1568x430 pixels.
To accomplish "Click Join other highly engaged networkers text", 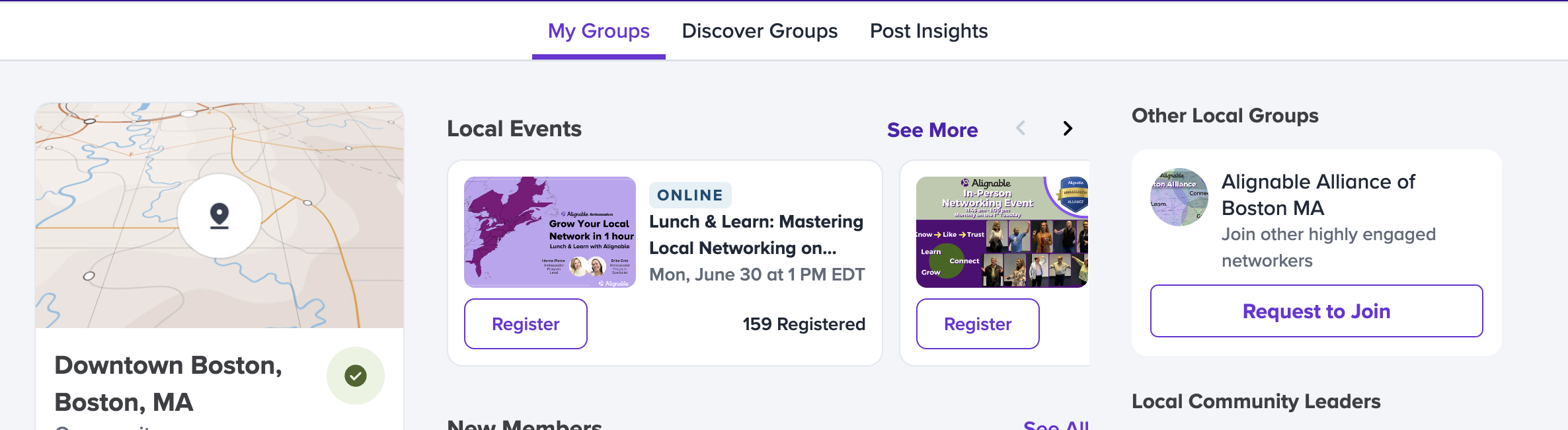I will pyautogui.click(x=1329, y=247).
